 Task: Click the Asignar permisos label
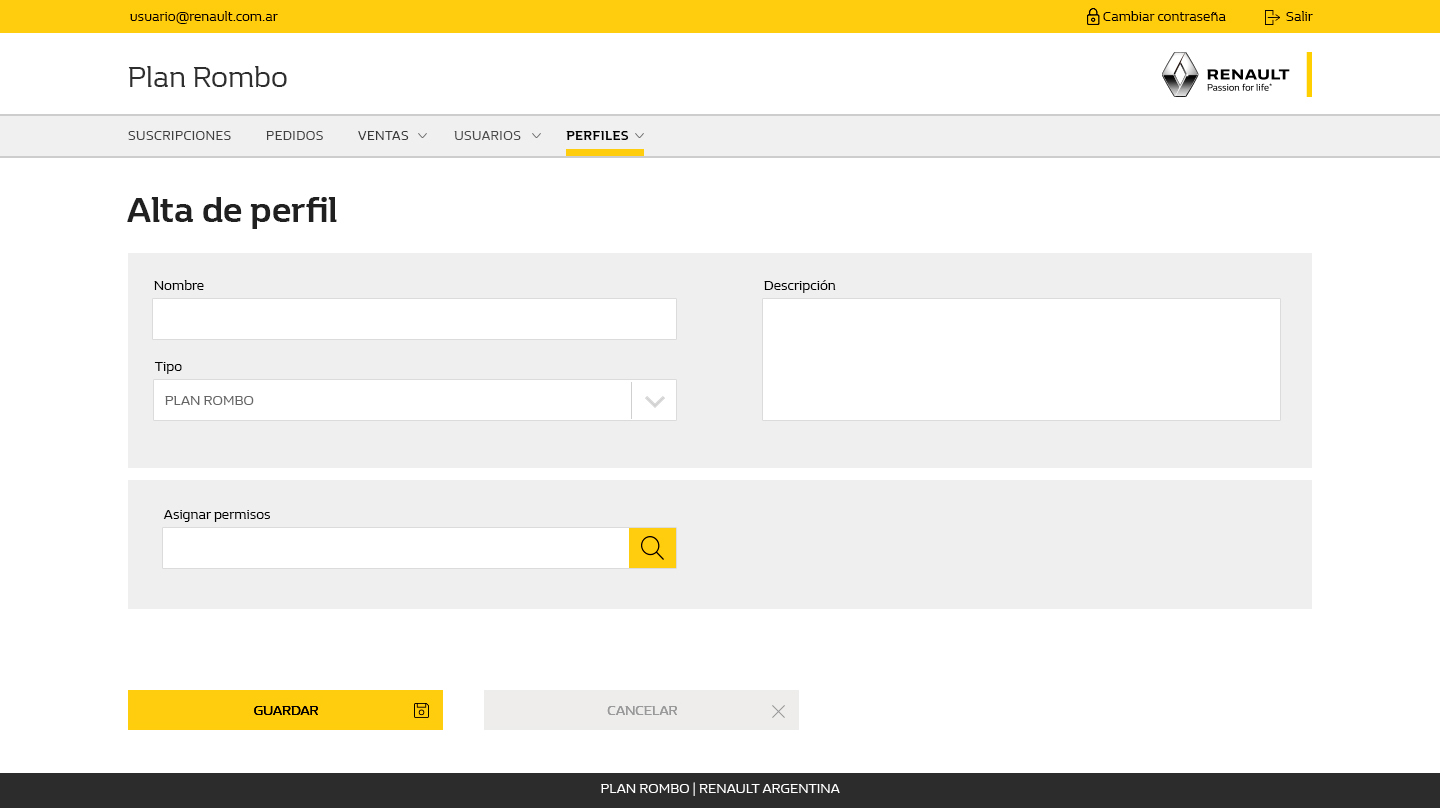pyautogui.click(x=217, y=515)
